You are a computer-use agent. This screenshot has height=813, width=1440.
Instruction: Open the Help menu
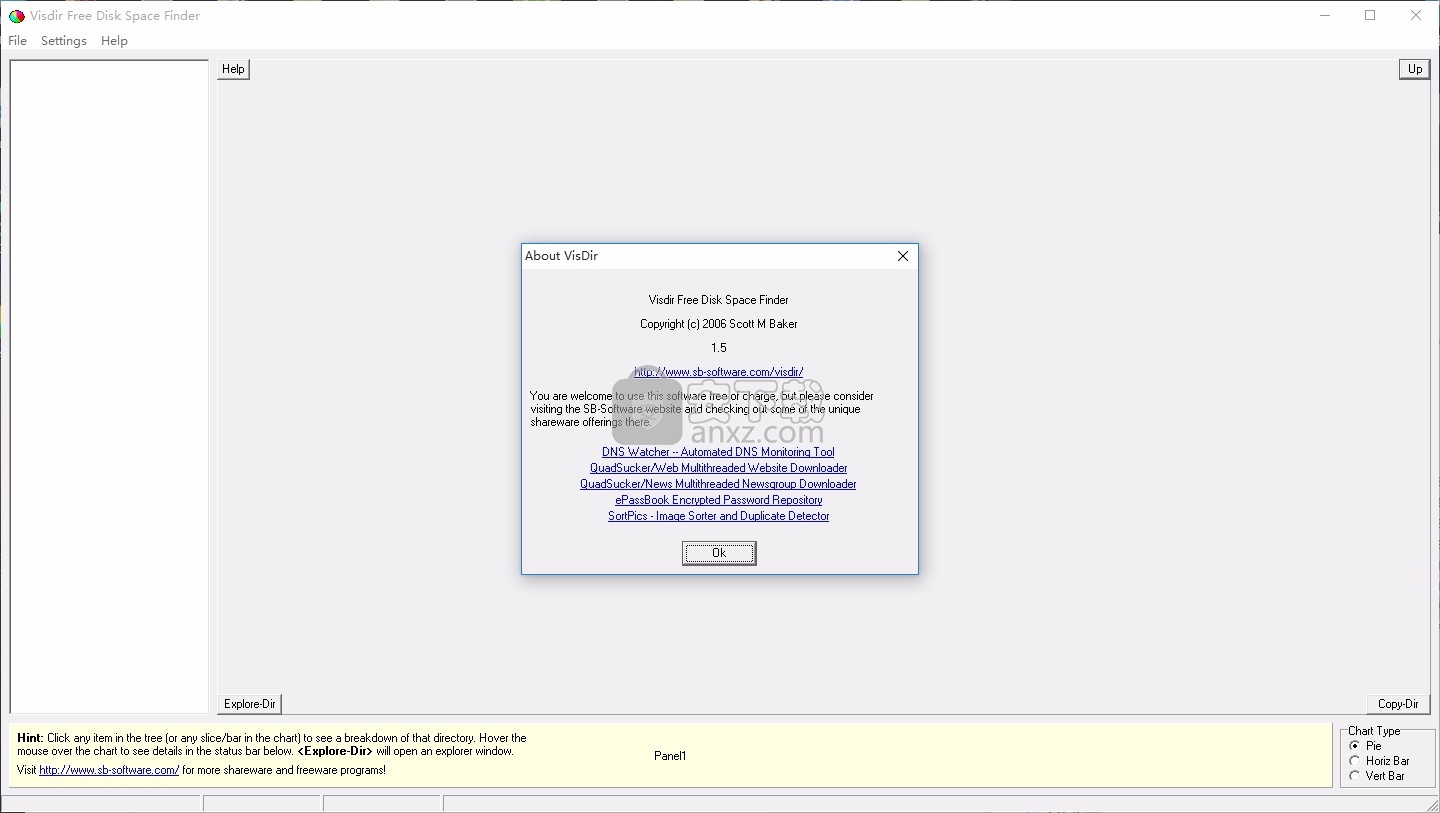coord(115,41)
